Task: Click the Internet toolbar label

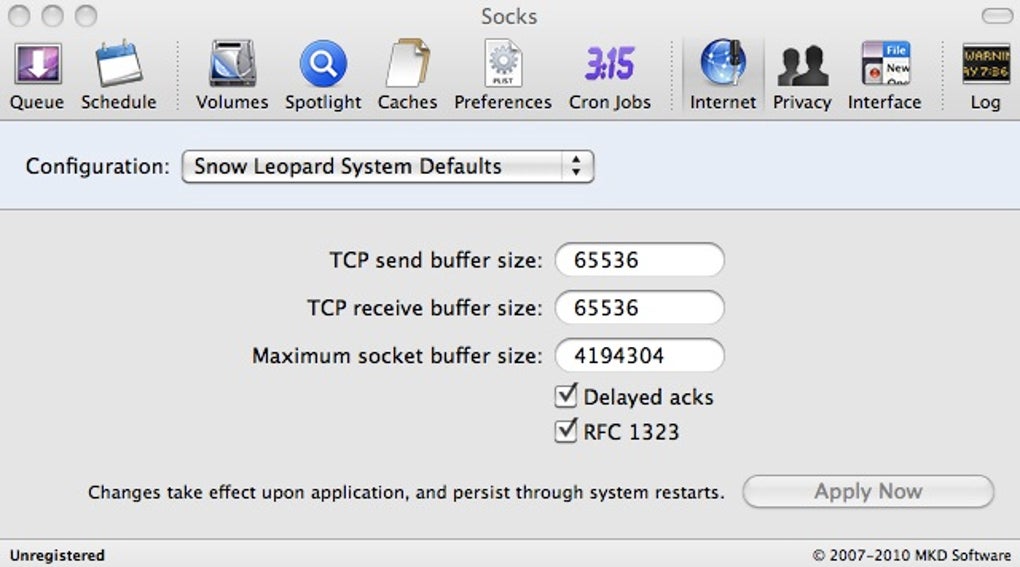Action: 723,102
